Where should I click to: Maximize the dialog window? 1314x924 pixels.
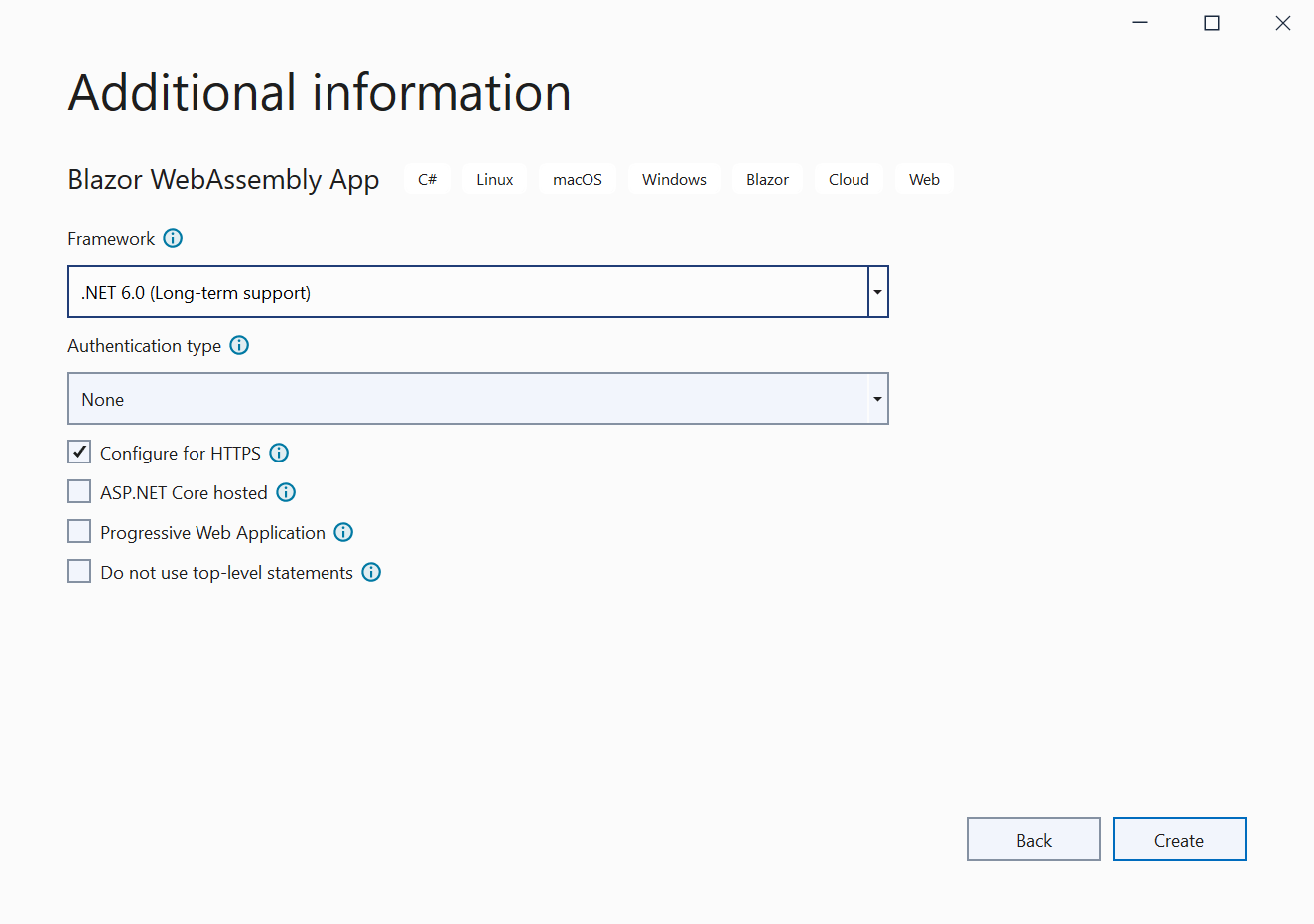(x=1212, y=23)
